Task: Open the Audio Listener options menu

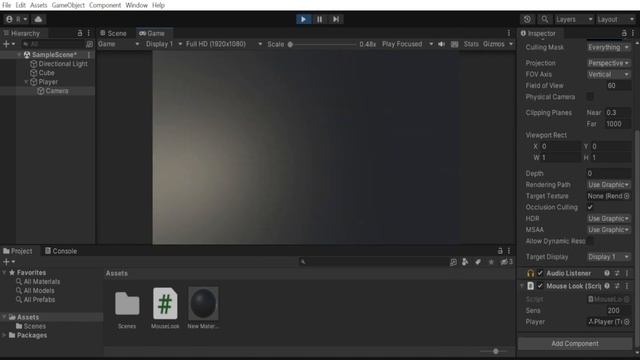Action: 627,273
